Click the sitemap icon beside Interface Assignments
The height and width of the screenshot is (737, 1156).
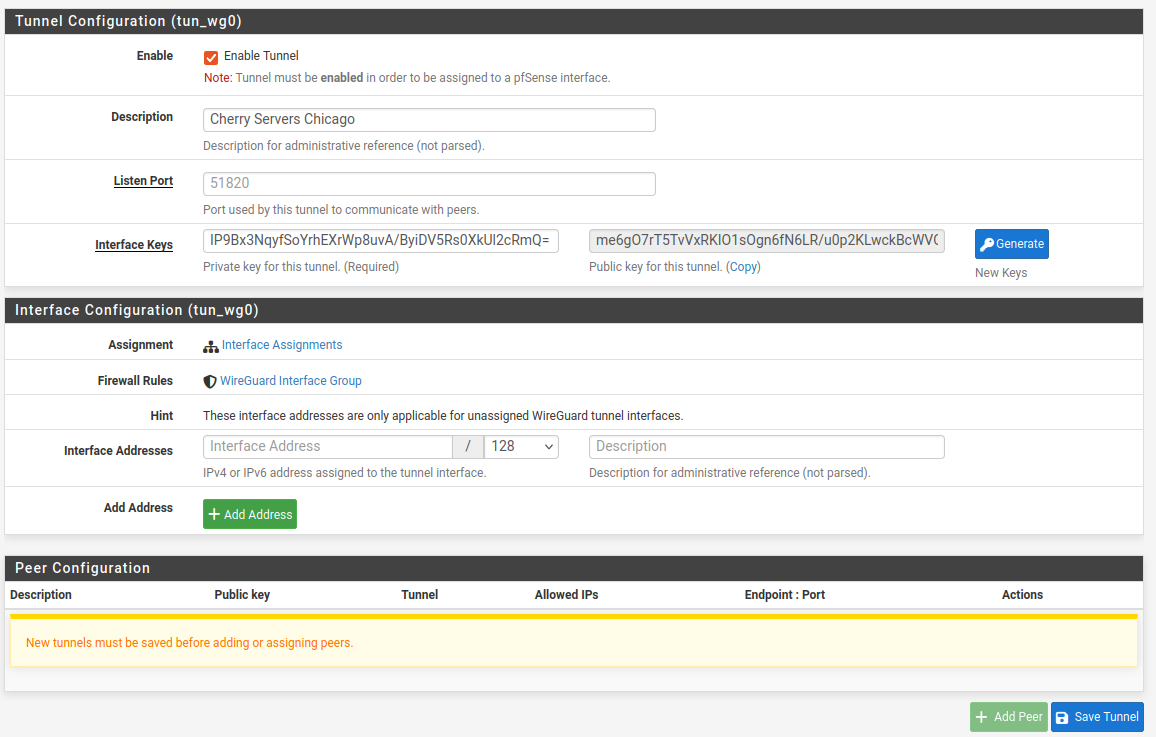click(x=211, y=346)
